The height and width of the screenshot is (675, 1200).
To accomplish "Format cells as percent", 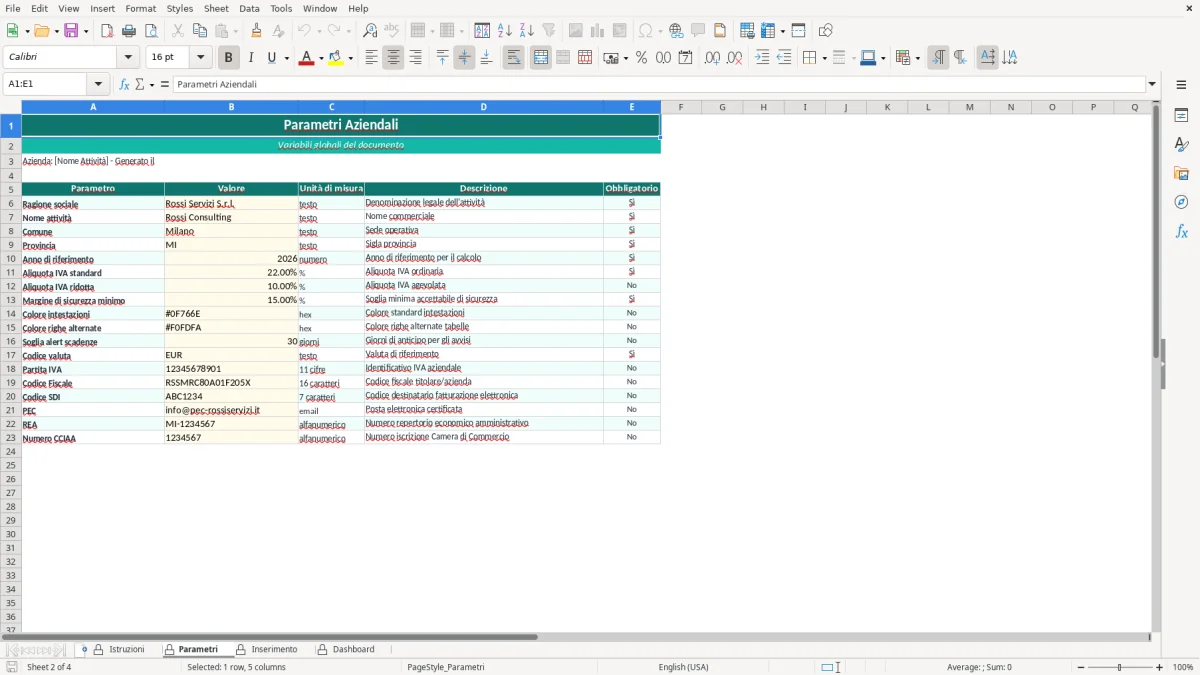I will click(641, 58).
